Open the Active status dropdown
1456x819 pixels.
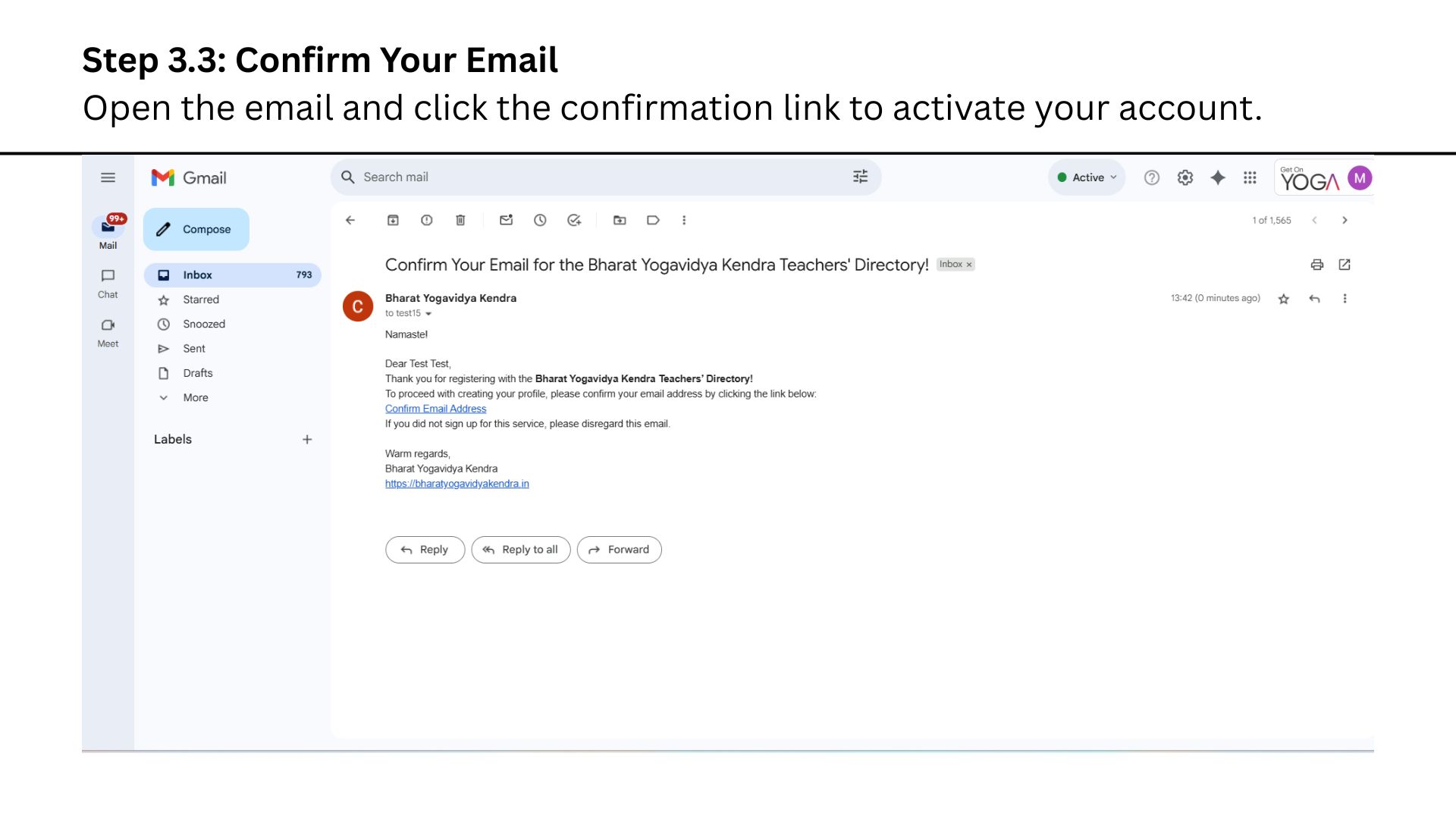pos(1087,177)
